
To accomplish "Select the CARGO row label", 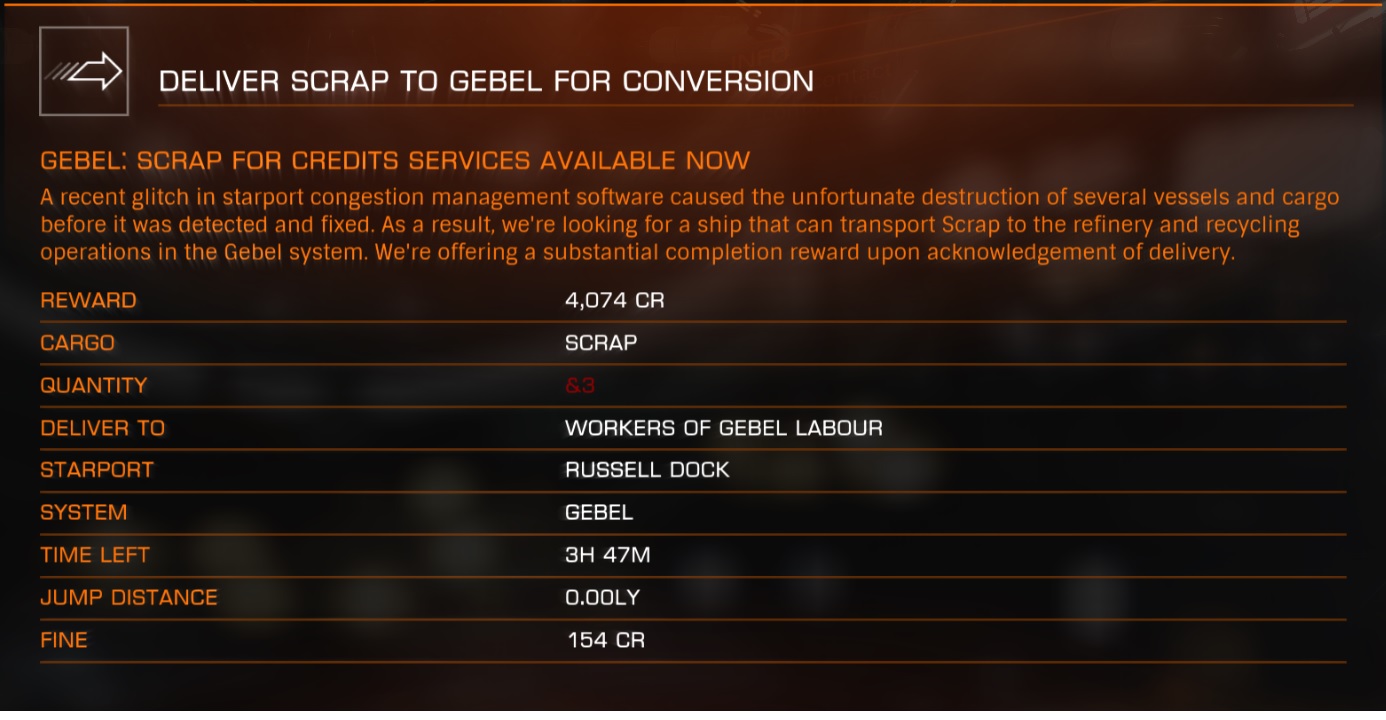I will (78, 343).
